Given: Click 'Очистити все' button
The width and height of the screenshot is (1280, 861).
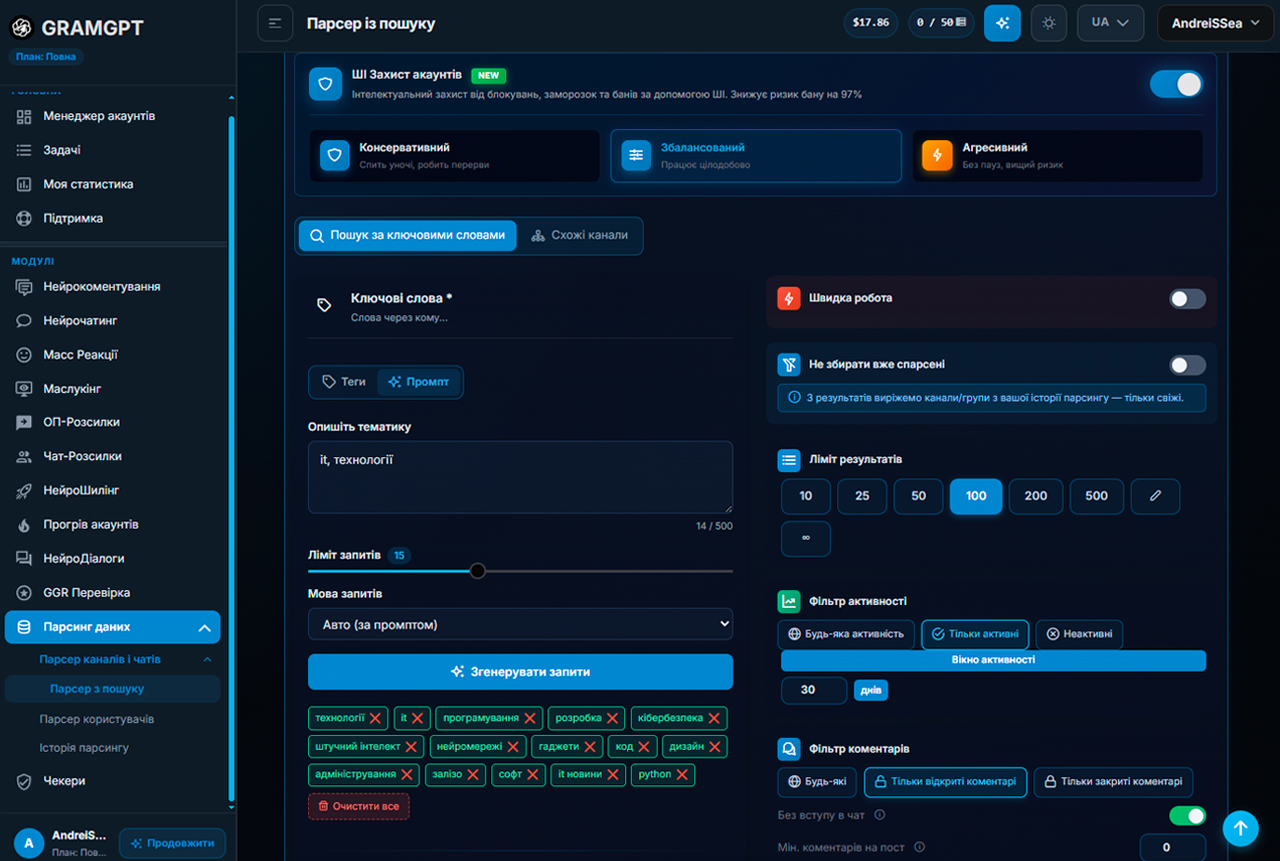Looking at the screenshot, I should 358,806.
